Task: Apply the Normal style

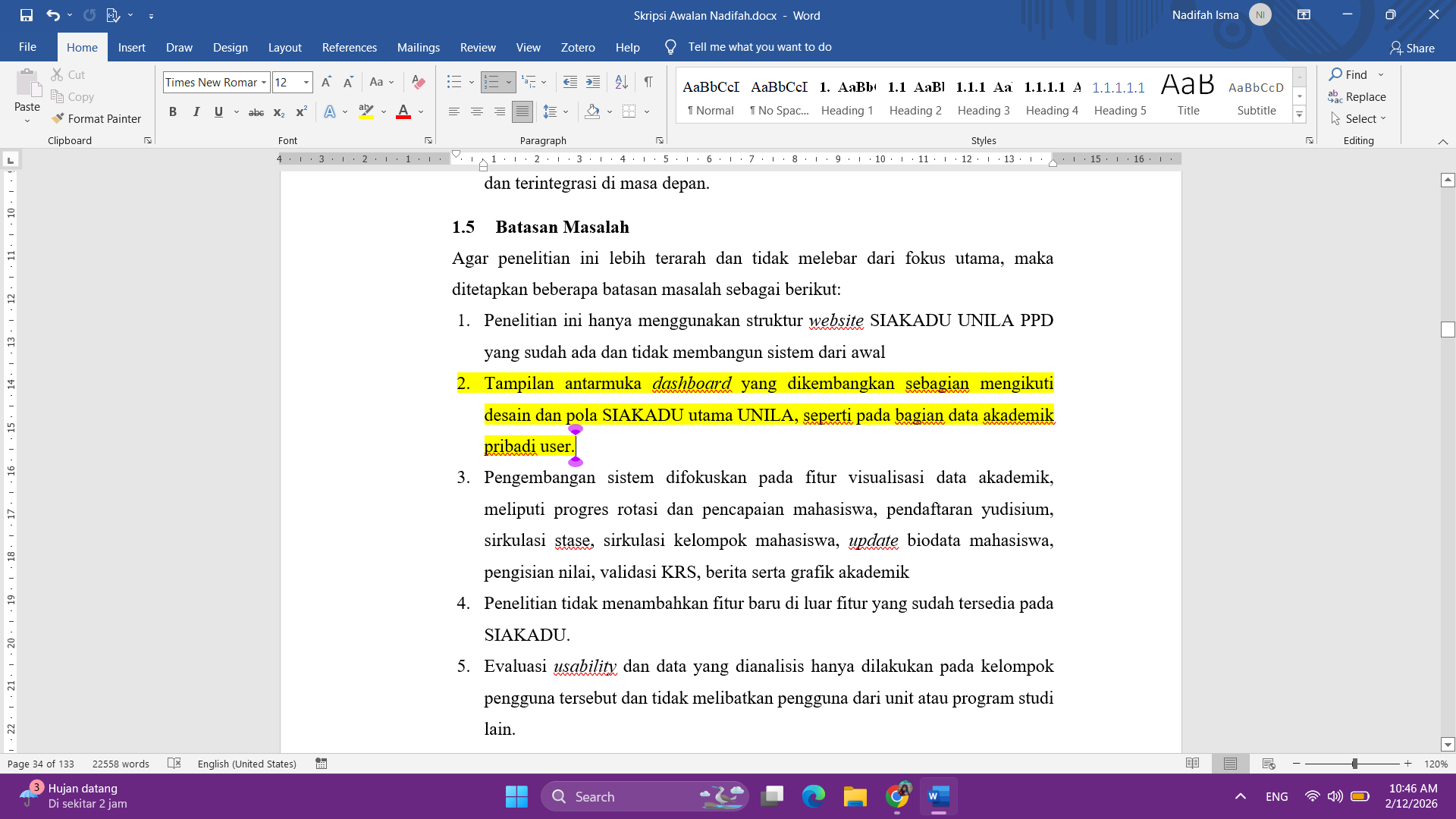Action: (711, 97)
